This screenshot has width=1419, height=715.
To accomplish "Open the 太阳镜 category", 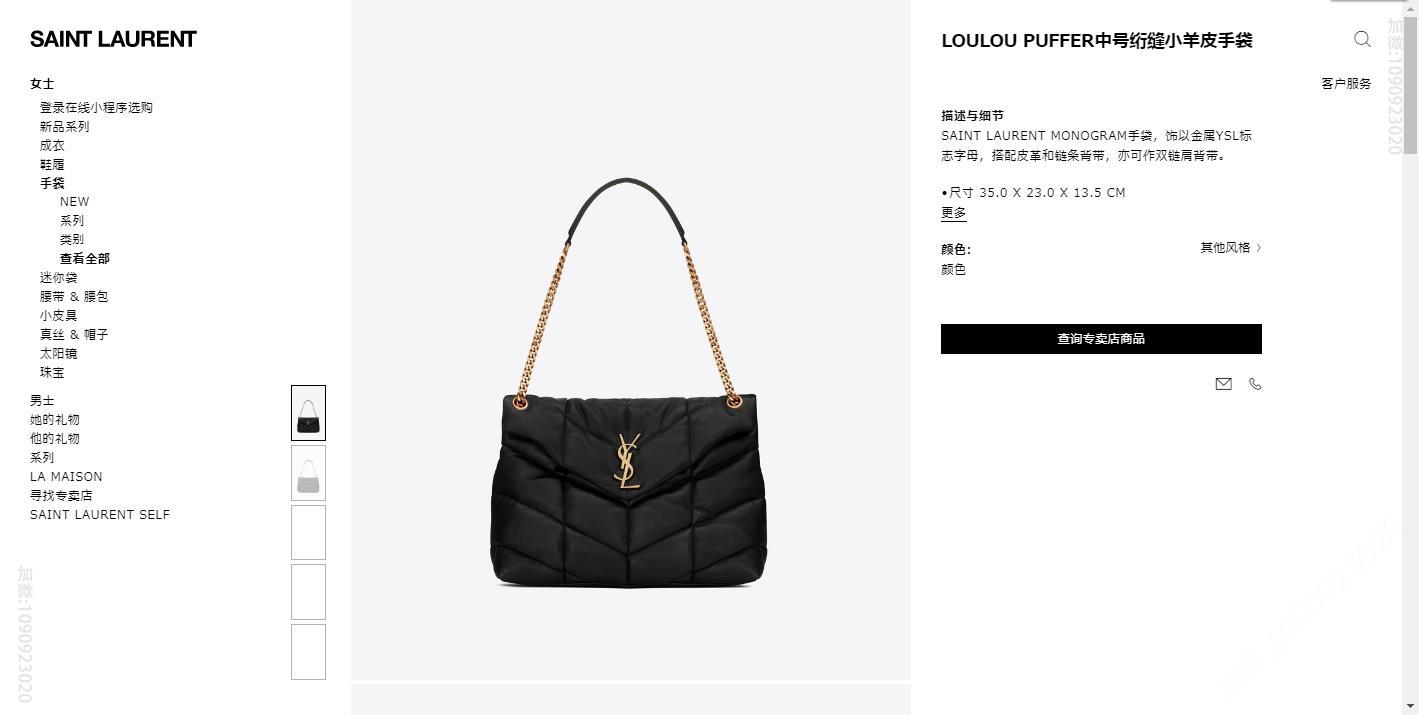I will (58, 354).
